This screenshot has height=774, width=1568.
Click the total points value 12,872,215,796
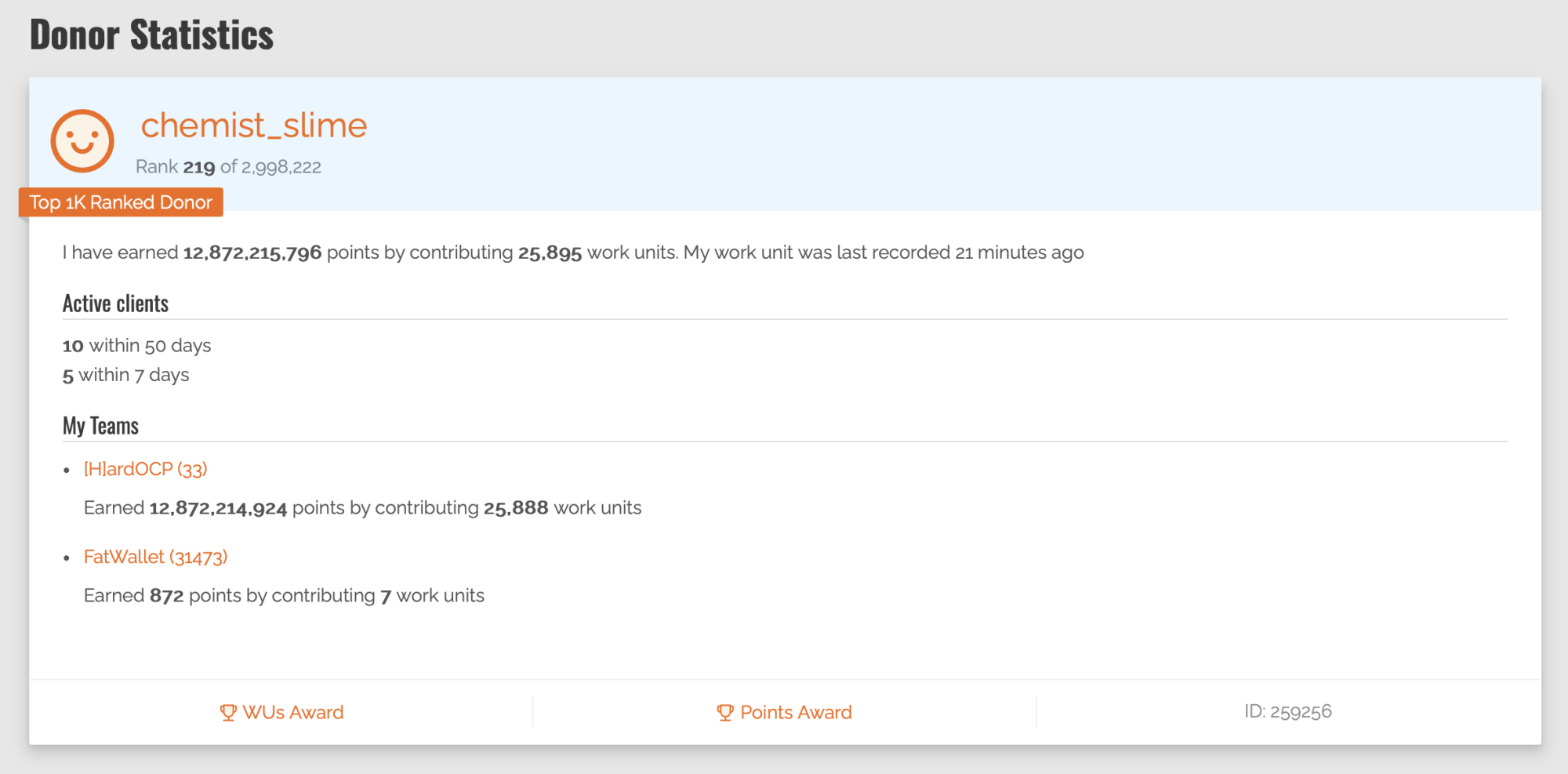252,253
